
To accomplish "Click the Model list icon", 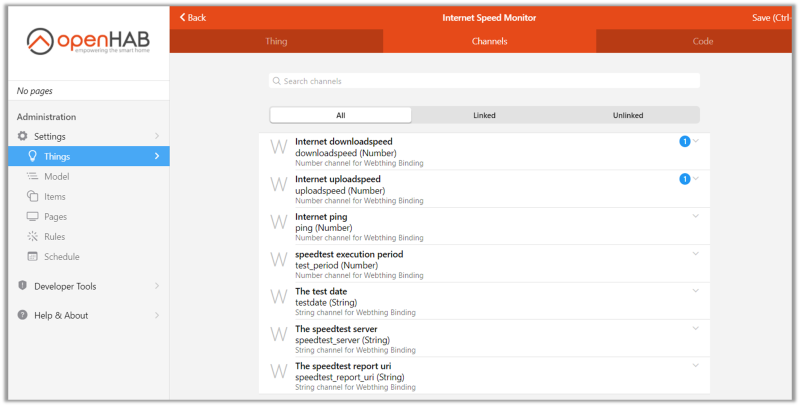I will [x=33, y=176].
